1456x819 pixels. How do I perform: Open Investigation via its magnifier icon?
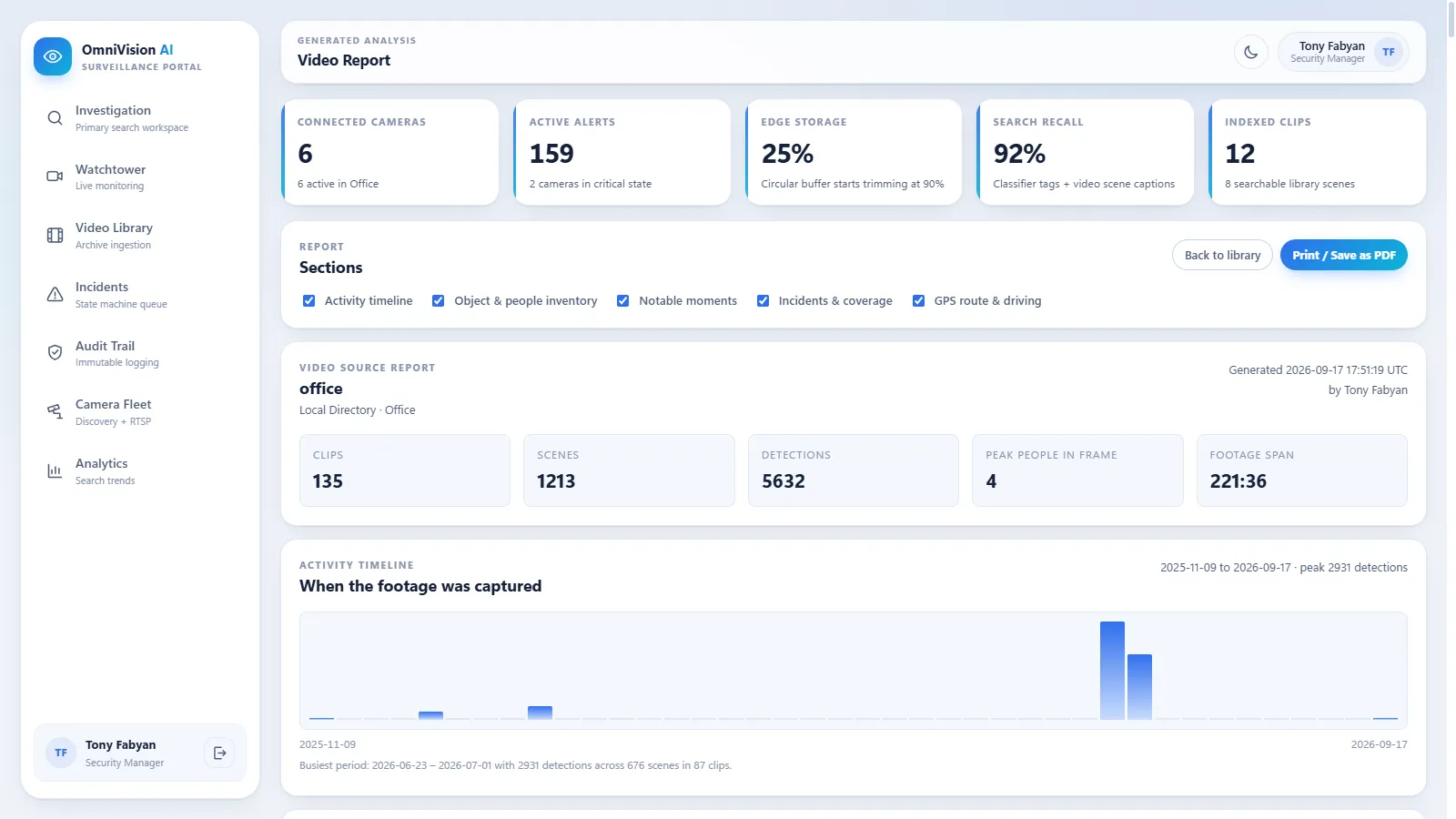coord(55,118)
